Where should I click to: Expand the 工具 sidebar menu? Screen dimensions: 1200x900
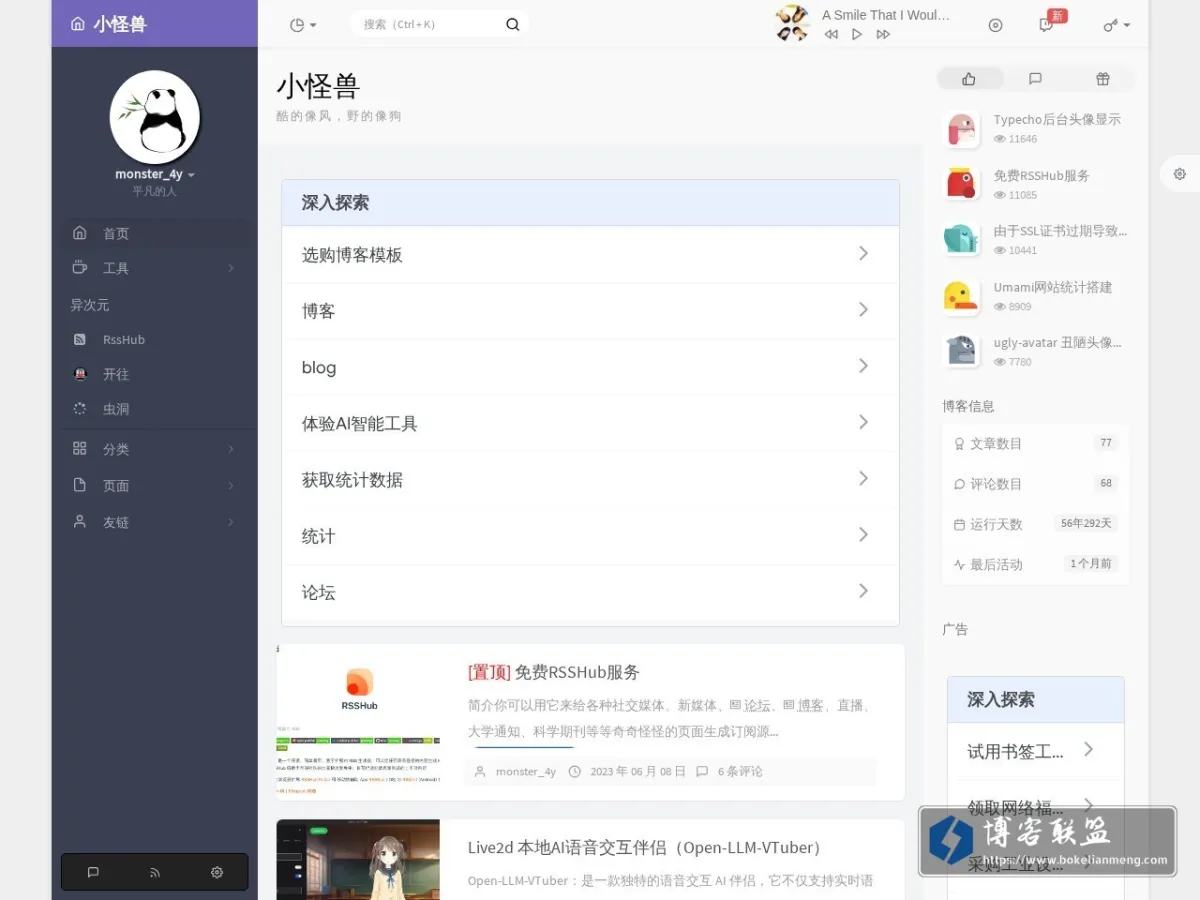click(x=155, y=268)
